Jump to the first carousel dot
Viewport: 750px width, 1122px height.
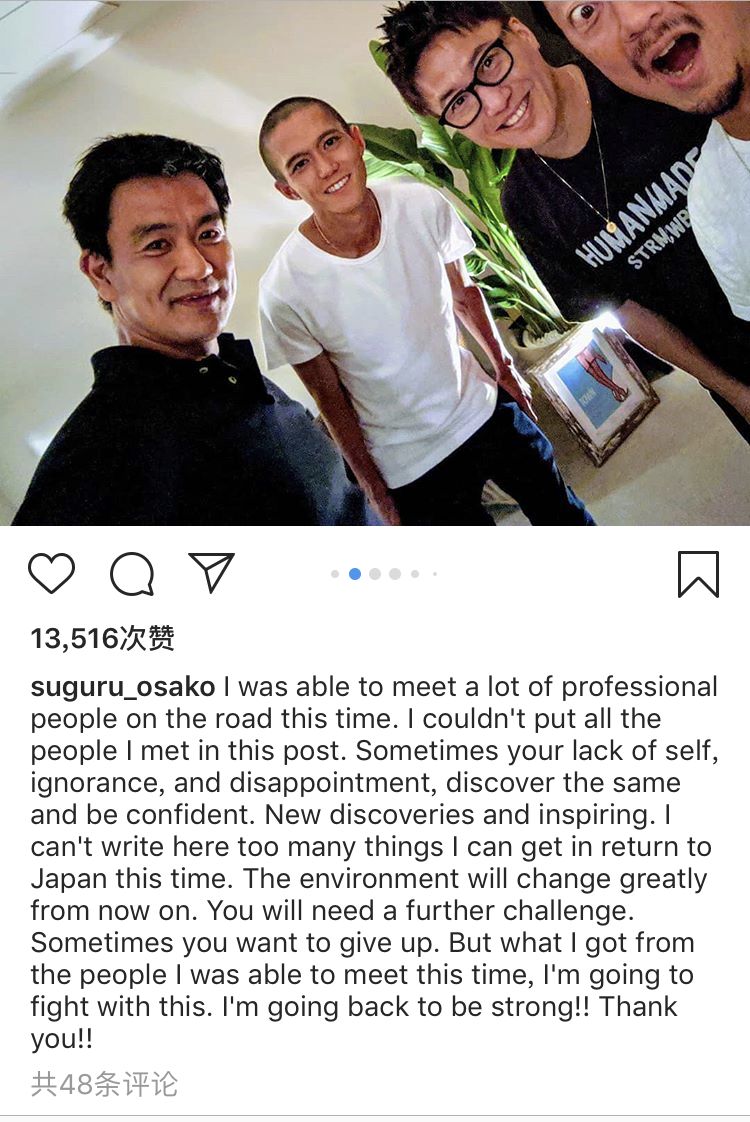(335, 574)
